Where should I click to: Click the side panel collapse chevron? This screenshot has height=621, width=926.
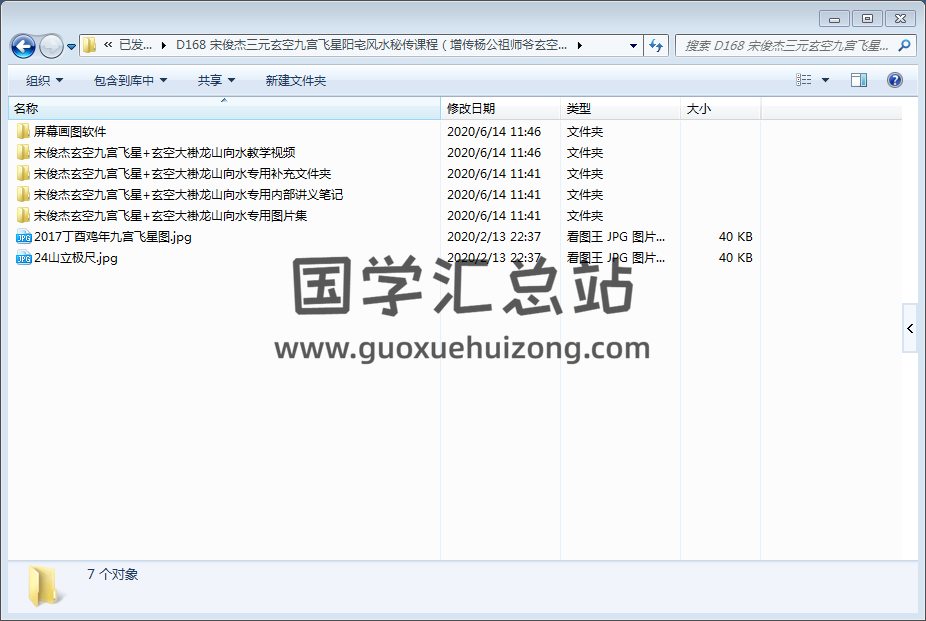(910, 328)
